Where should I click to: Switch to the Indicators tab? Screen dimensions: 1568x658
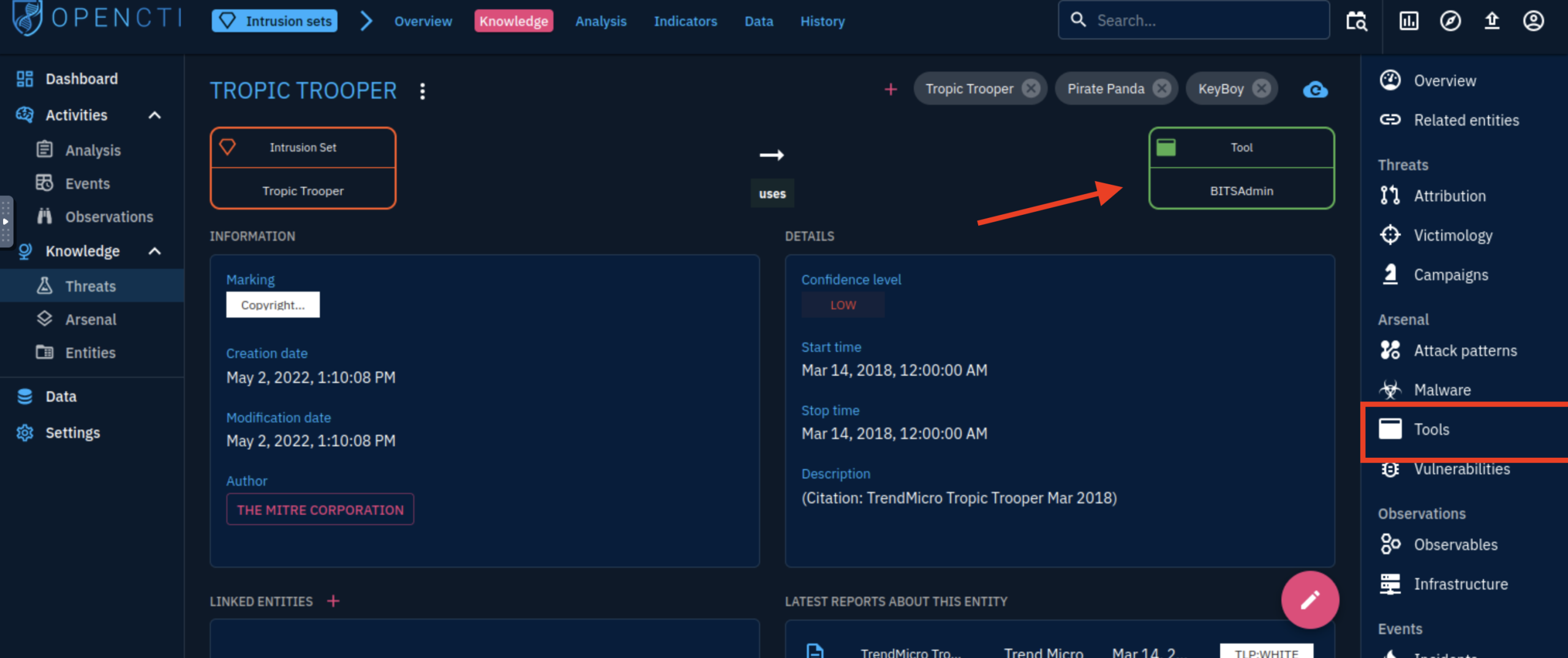tap(685, 21)
